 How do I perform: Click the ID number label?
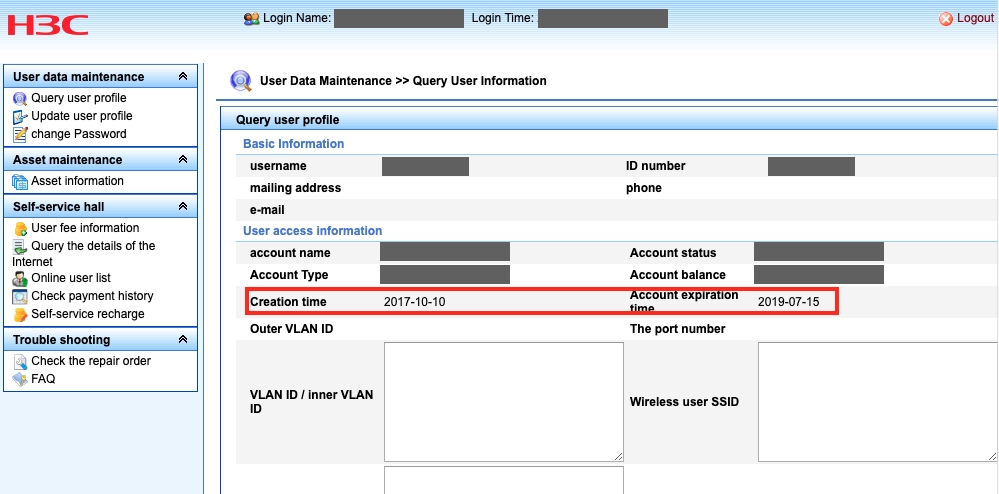656,166
